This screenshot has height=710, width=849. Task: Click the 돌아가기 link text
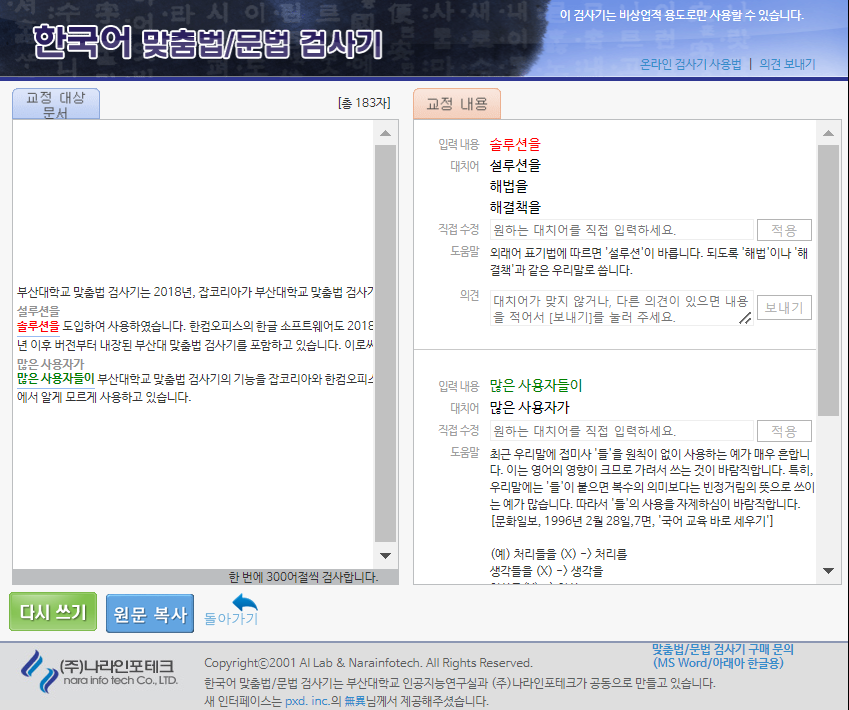[x=231, y=618]
